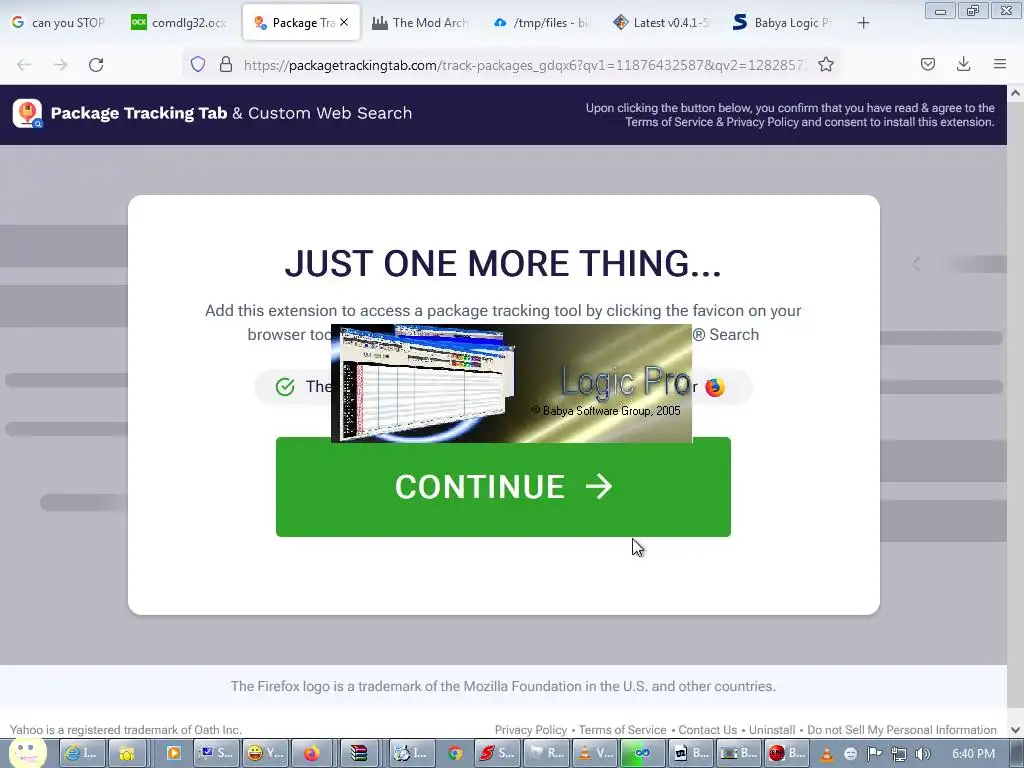1024x768 pixels.
Task: Open the Contact Us footer link
Action: coord(707,729)
